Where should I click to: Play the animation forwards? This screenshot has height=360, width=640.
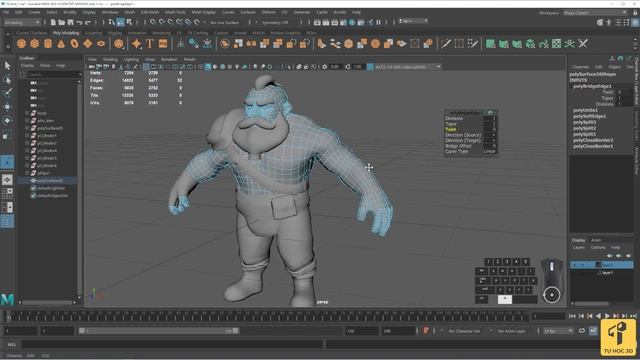pyautogui.click(x=607, y=316)
